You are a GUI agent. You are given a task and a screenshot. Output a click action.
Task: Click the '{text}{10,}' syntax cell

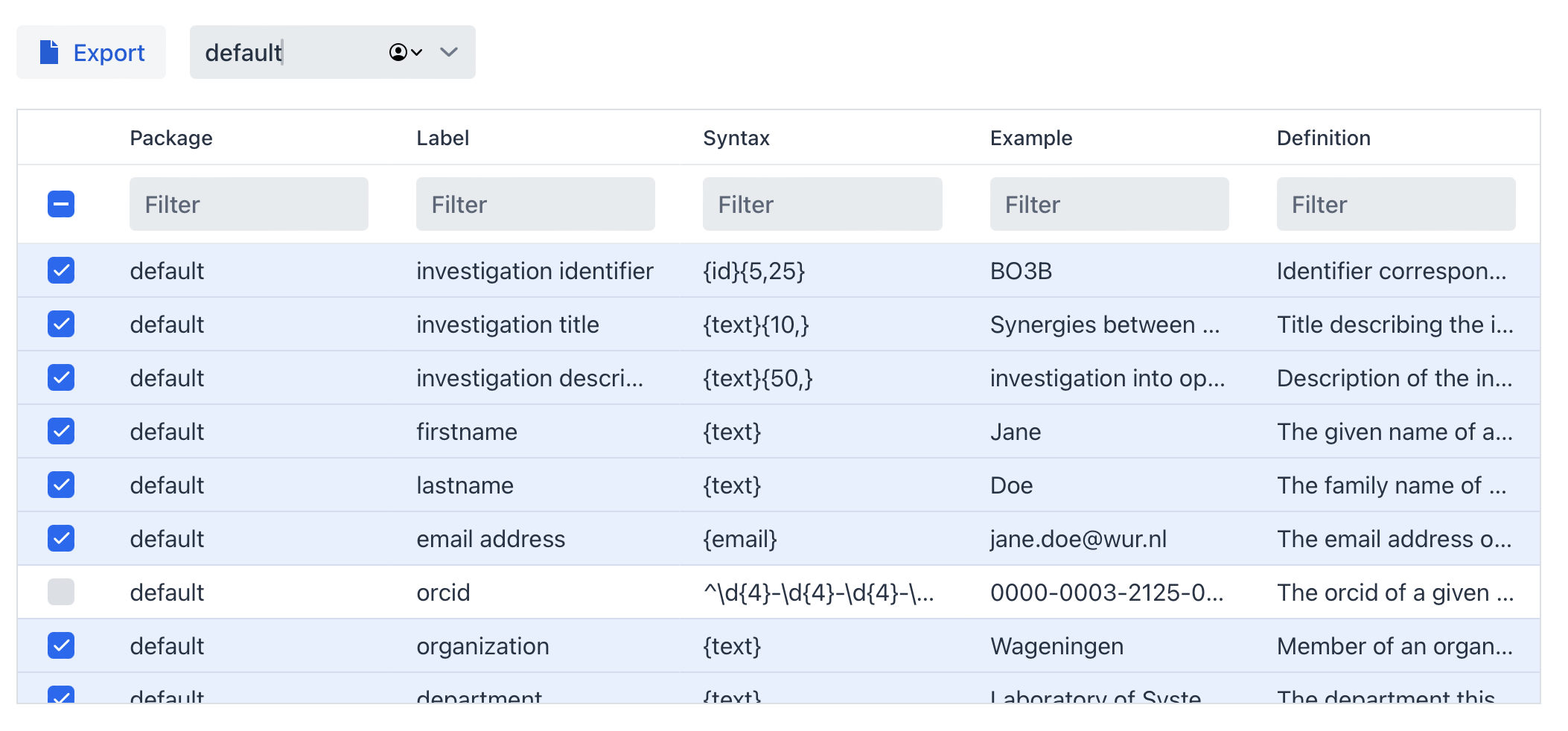click(756, 325)
